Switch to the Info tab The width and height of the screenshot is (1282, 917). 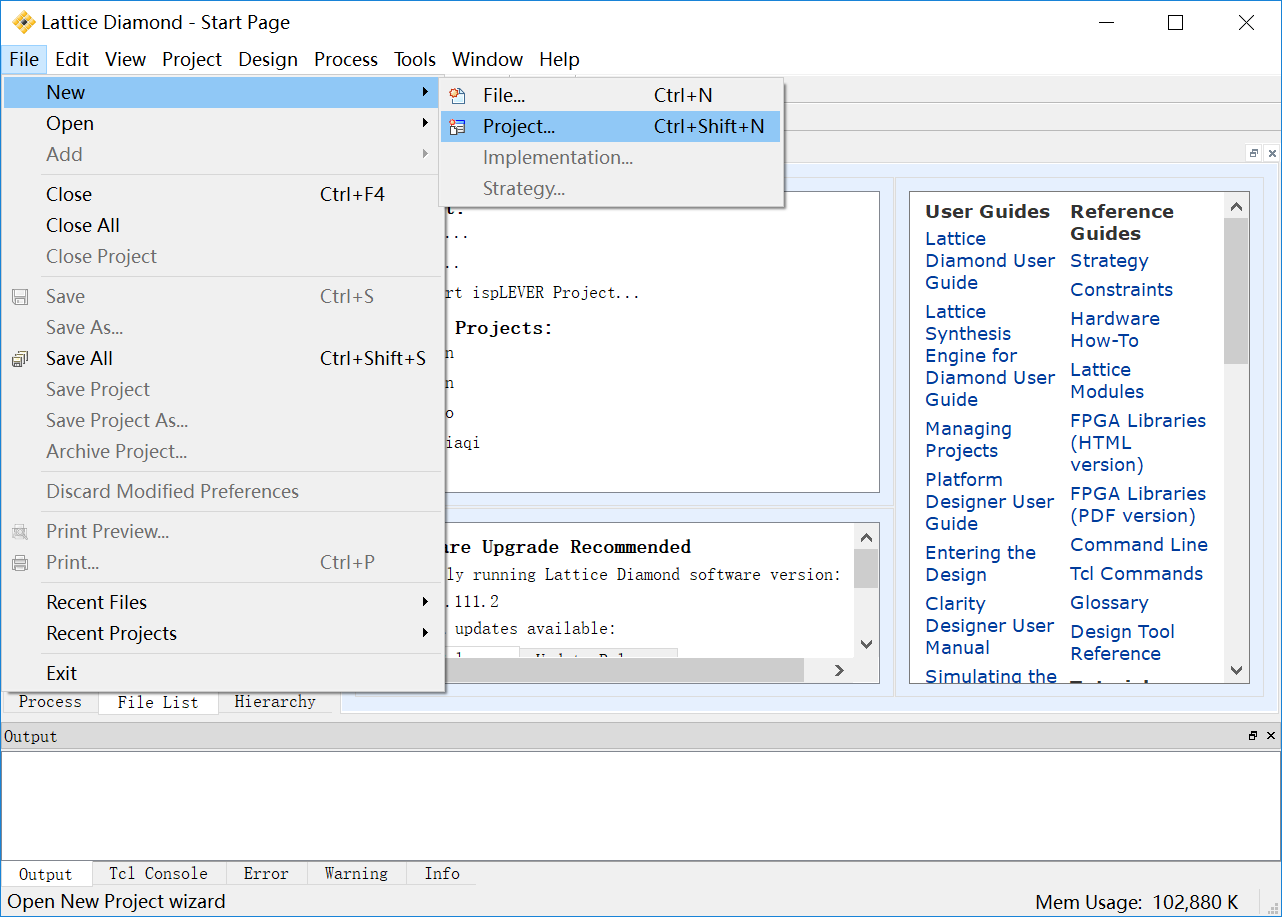click(442, 873)
